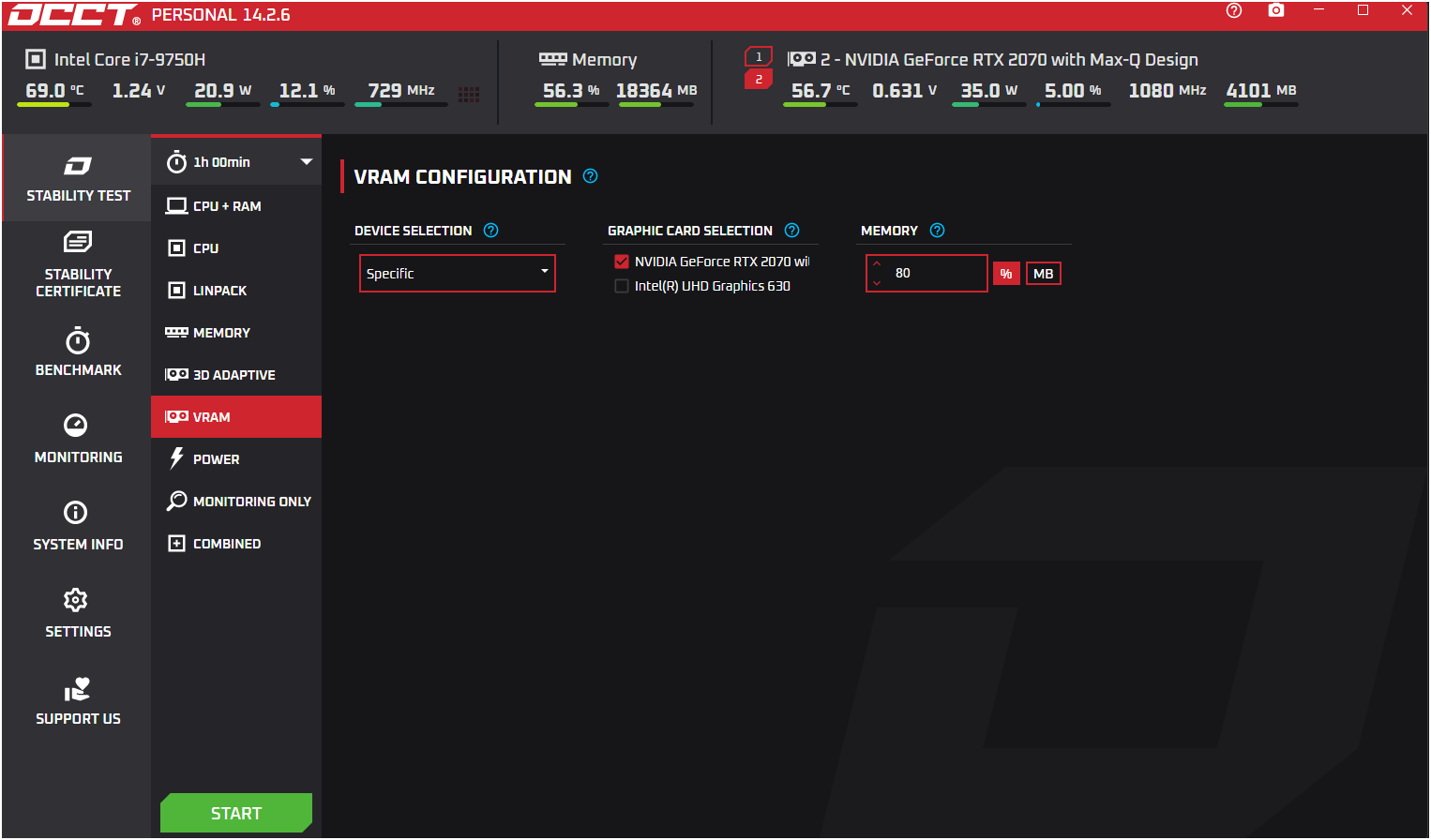This screenshot has height=840, width=1431.
Task: Open help for Graphic Card Selection
Action: (x=792, y=231)
